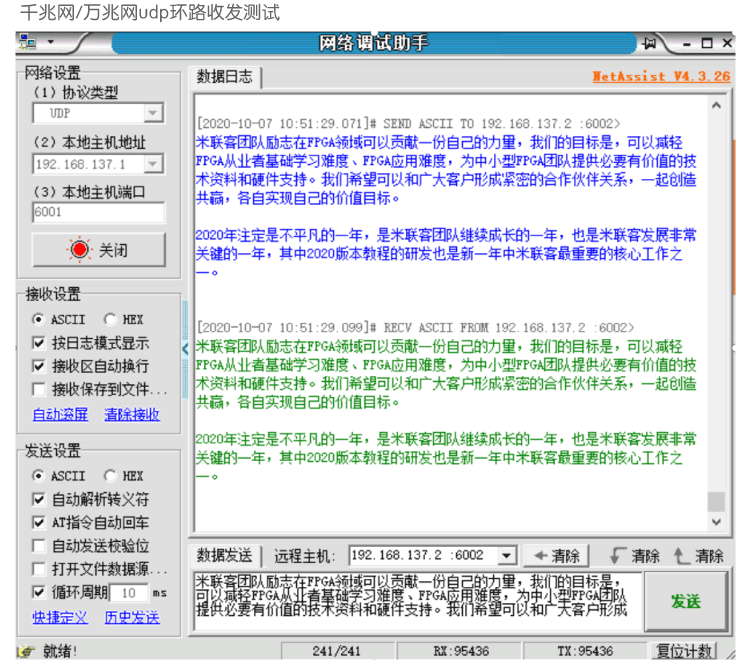Click the up-arrow 清除 button

[x=698, y=556]
